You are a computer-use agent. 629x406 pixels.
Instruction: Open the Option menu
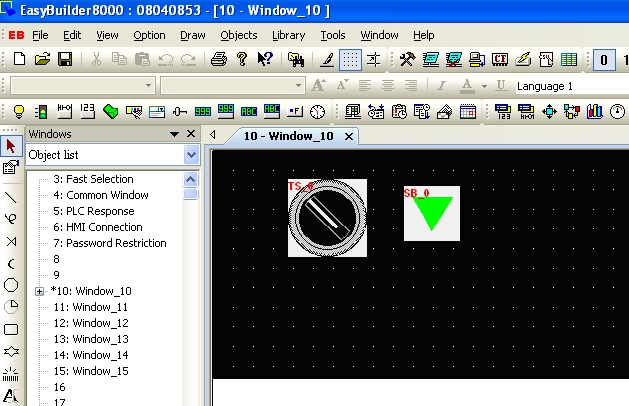149,35
